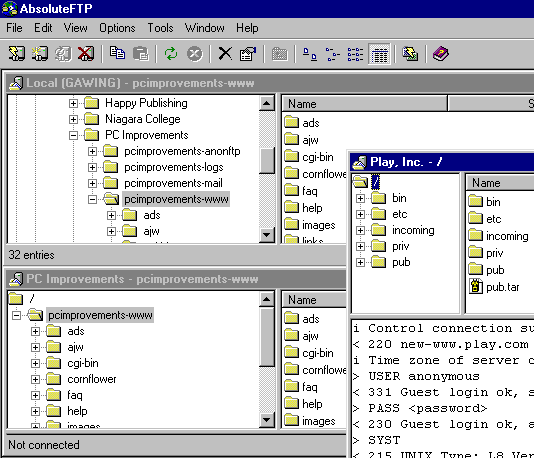Open the Tools menu

pyautogui.click(x=160, y=28)
